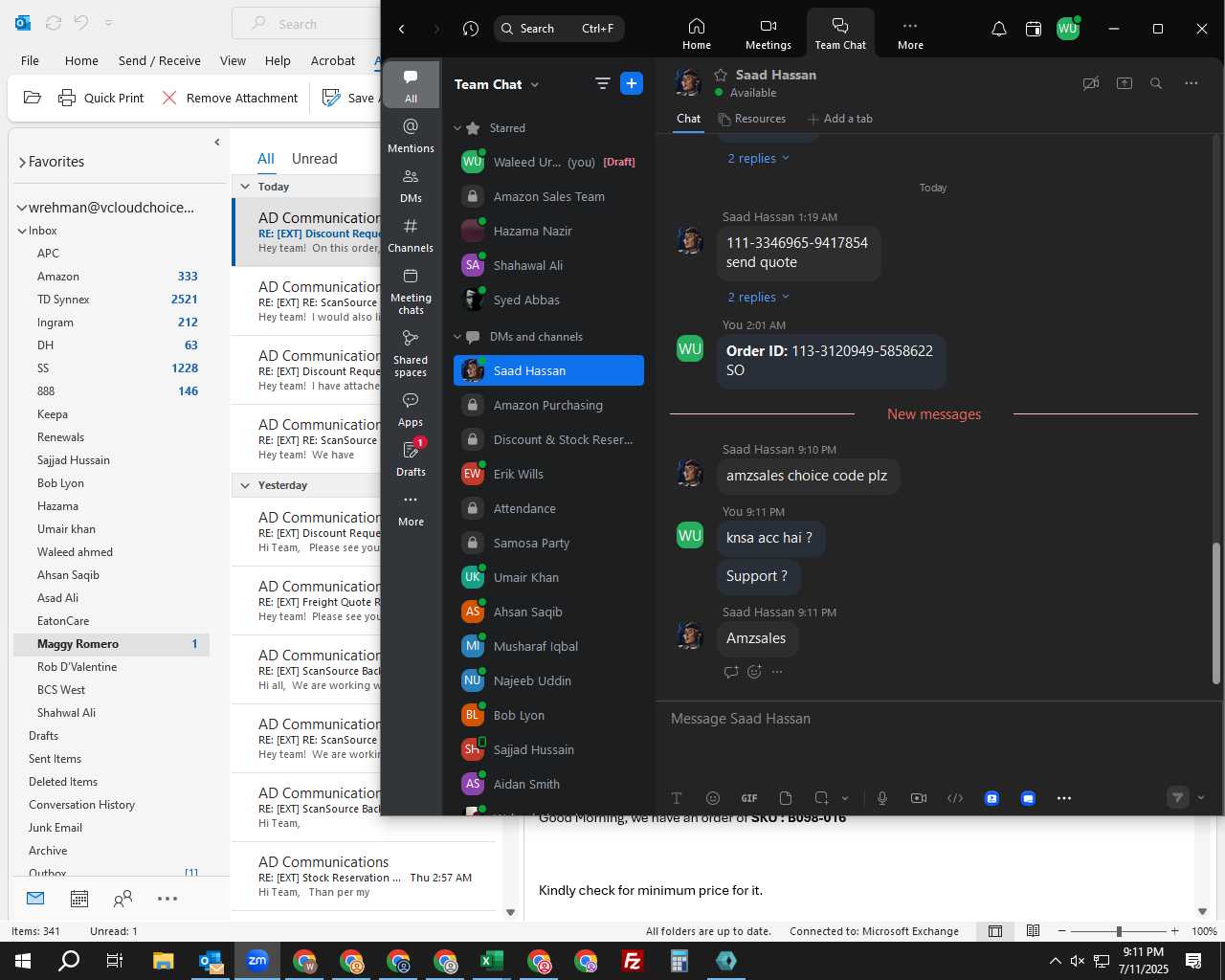The width and height of the screenshot is (1225, 980).
Task: Open the Acrobat ribbon tab in Outlook
Action: (333, 60)
